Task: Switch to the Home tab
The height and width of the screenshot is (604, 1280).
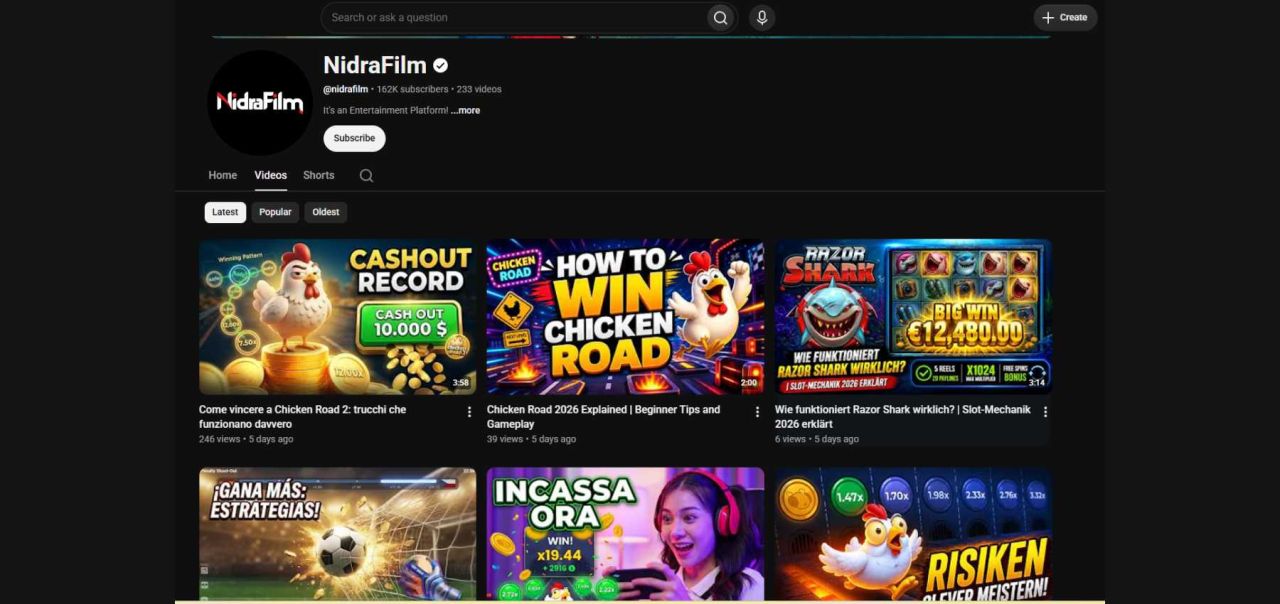Action: (x=222, y=175)
